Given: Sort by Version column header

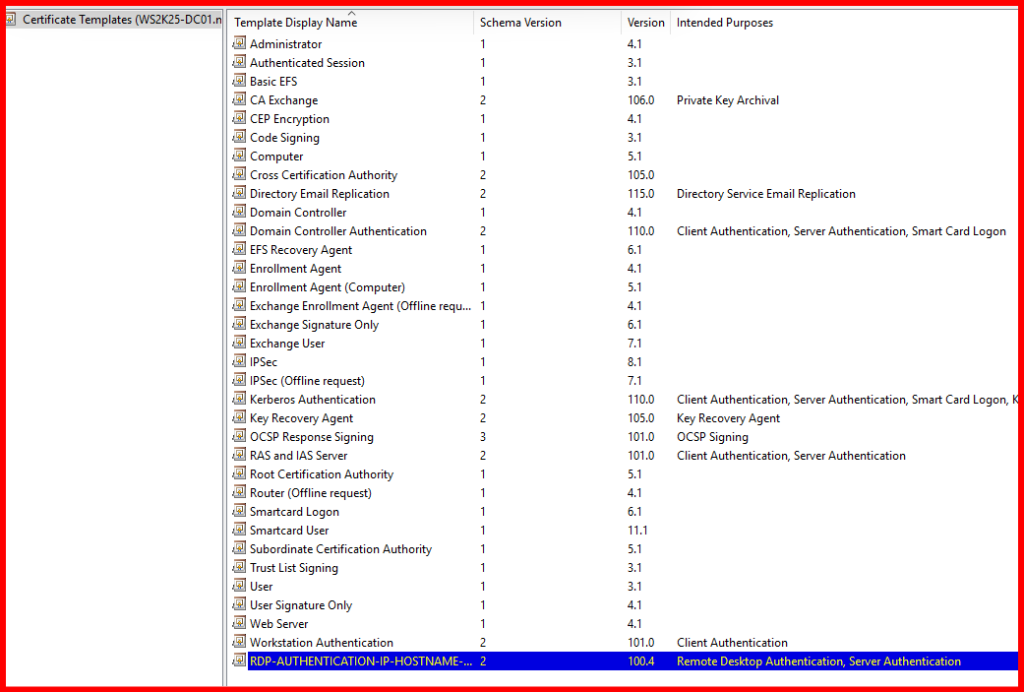Looking at the screenshot, I should pyautogui.click(x=645, y=23).
